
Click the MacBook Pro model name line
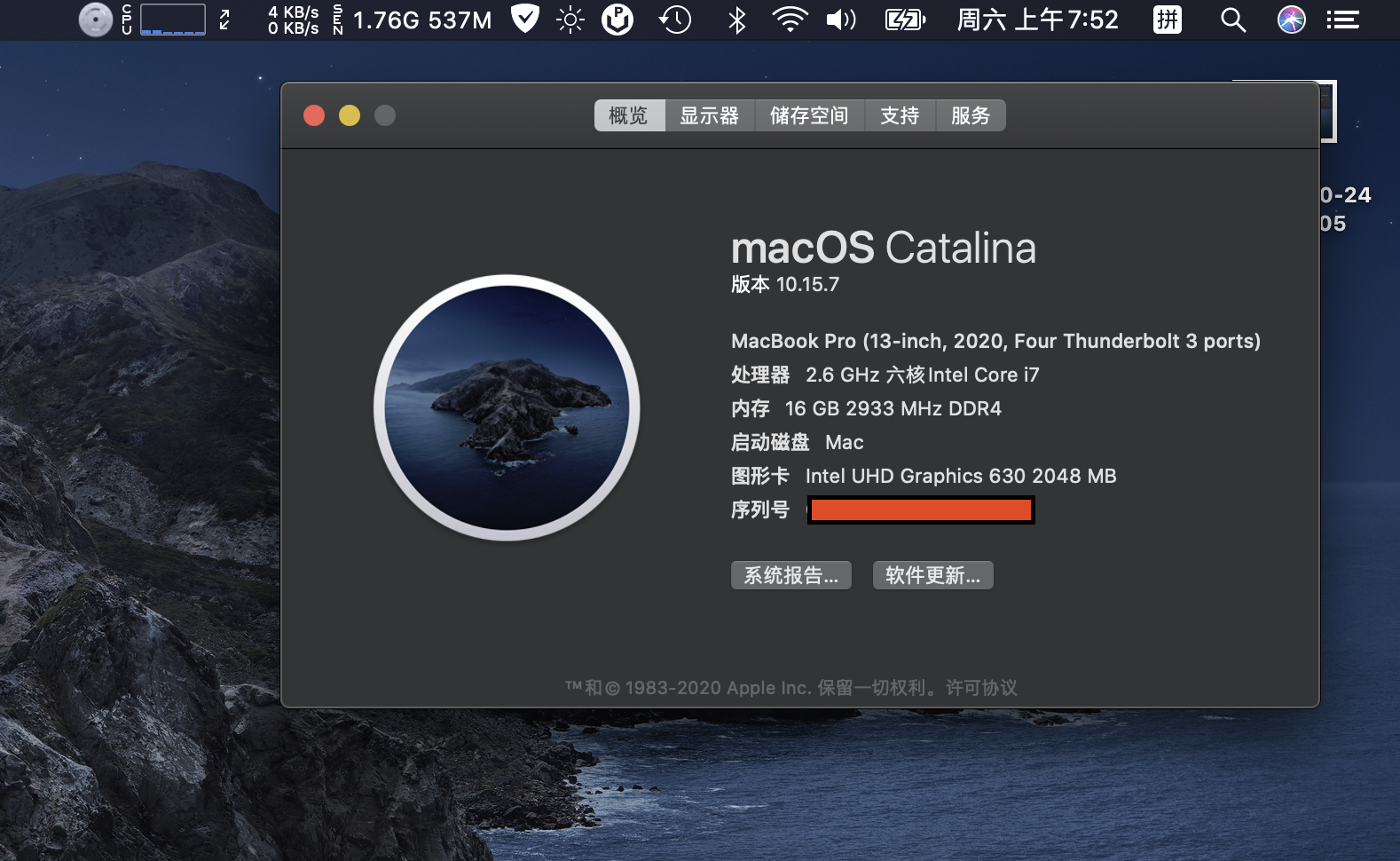point(995,341)
